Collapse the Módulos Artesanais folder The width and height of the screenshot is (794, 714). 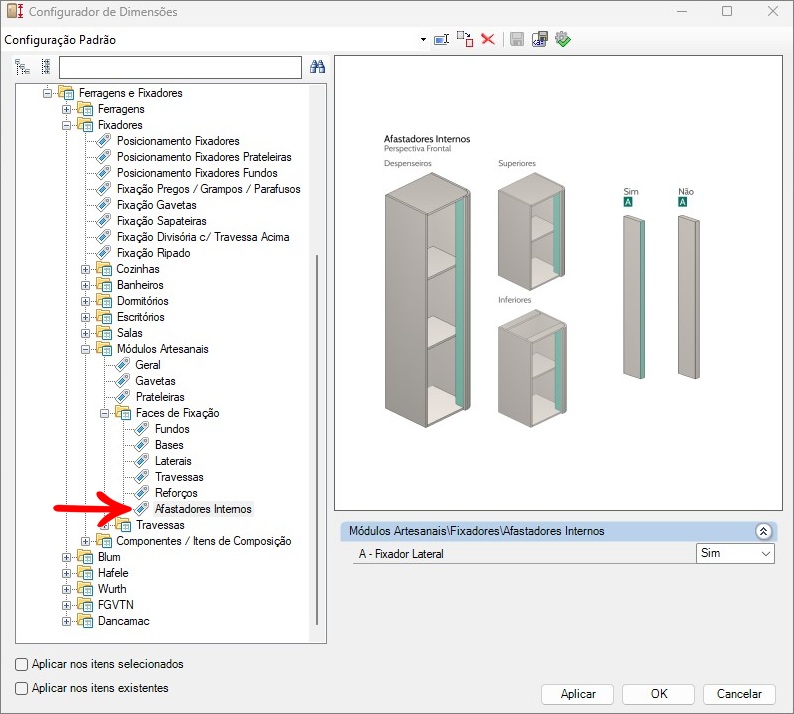point(86,349)
